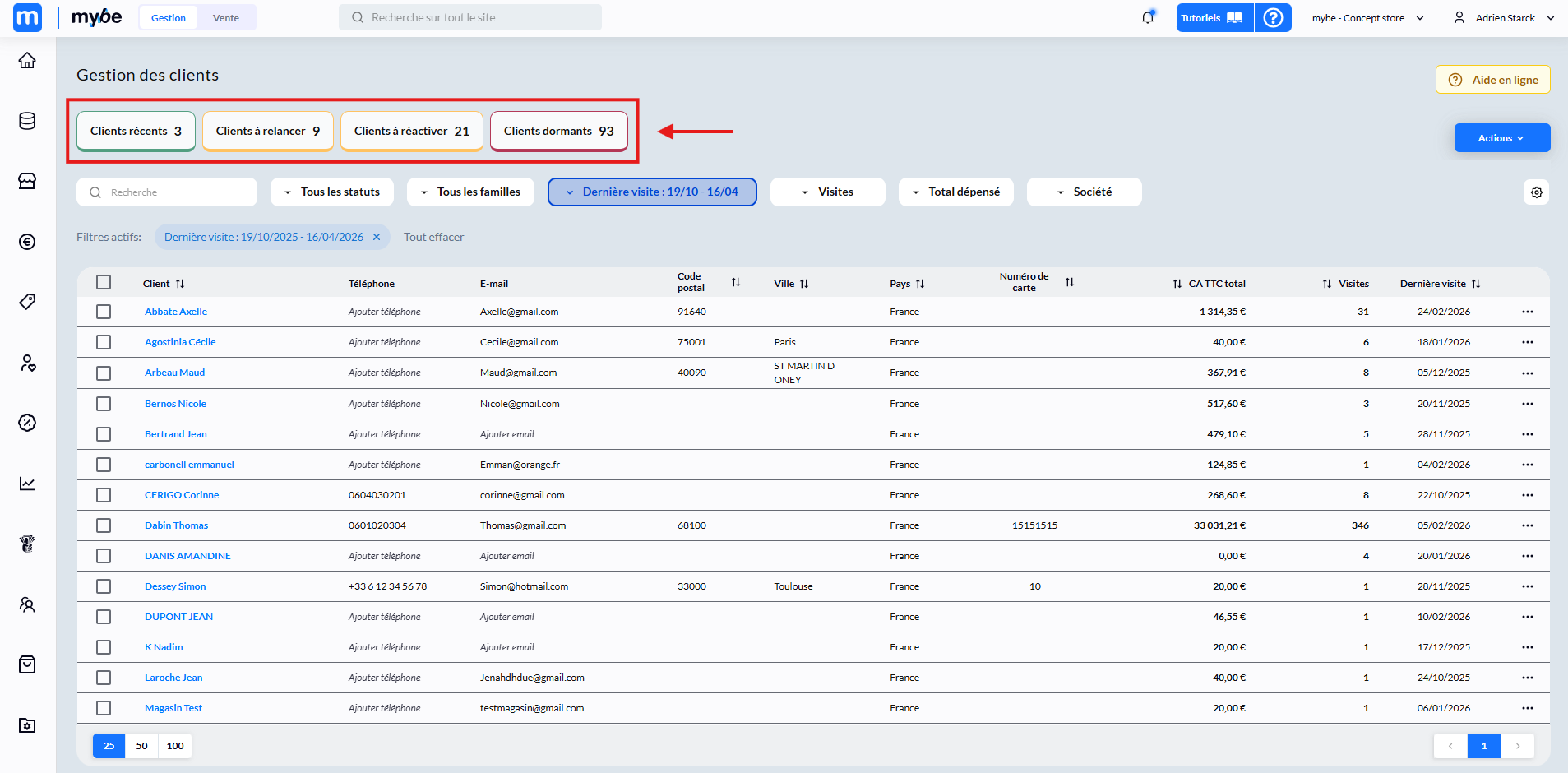Open the home icon in sidebar
Screen dimensions: 1568x773
(x=27, y=60)
